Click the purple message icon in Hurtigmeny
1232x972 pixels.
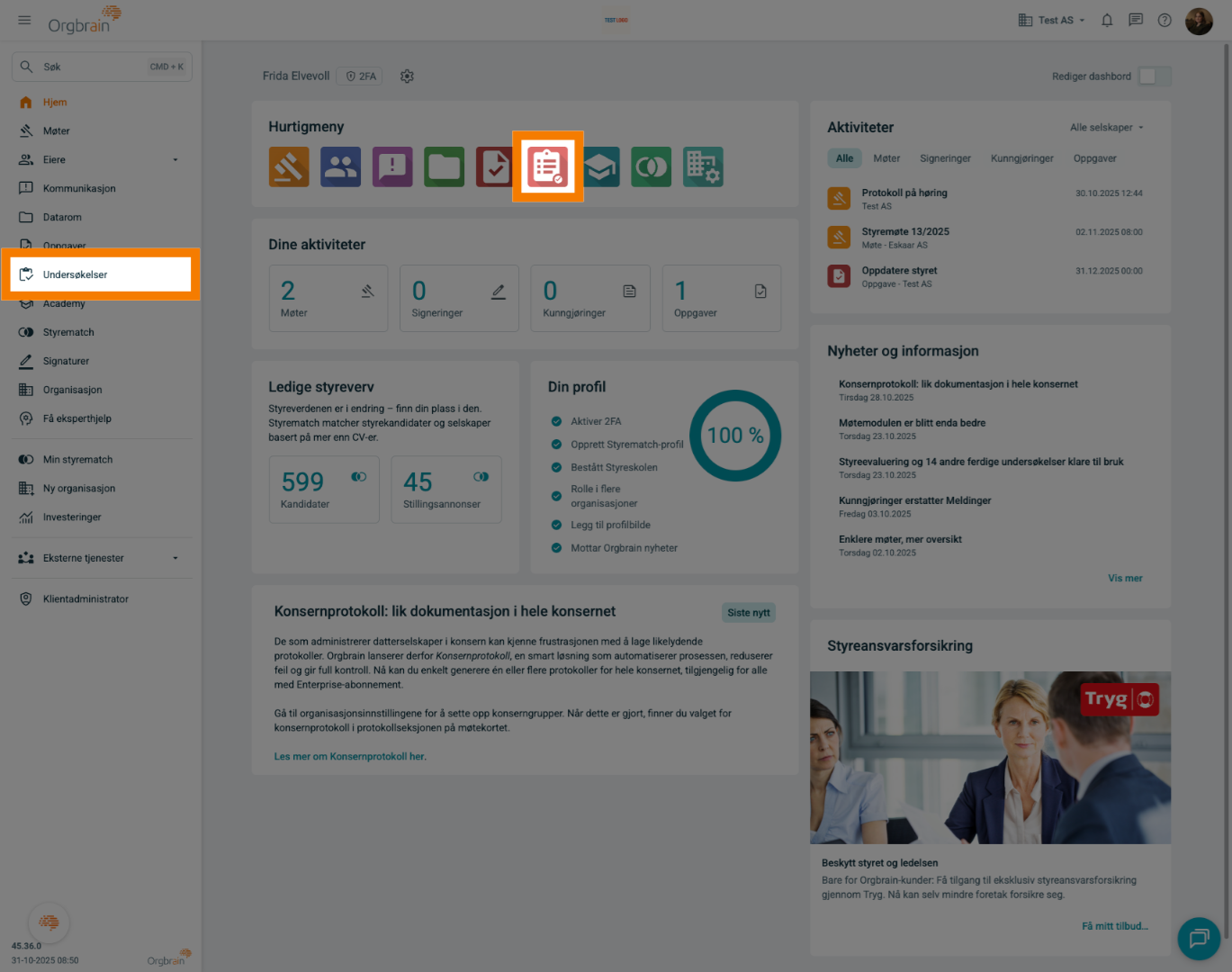392,166
